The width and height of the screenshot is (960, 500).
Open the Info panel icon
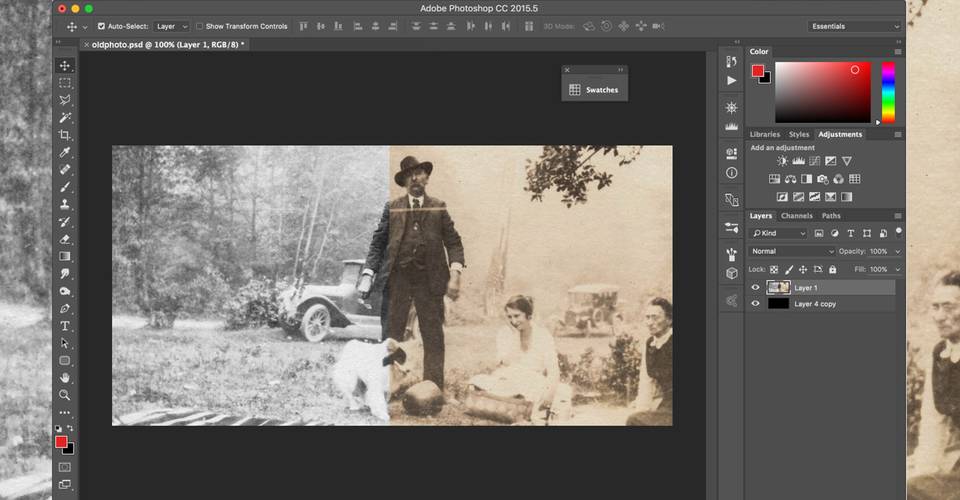731,173
